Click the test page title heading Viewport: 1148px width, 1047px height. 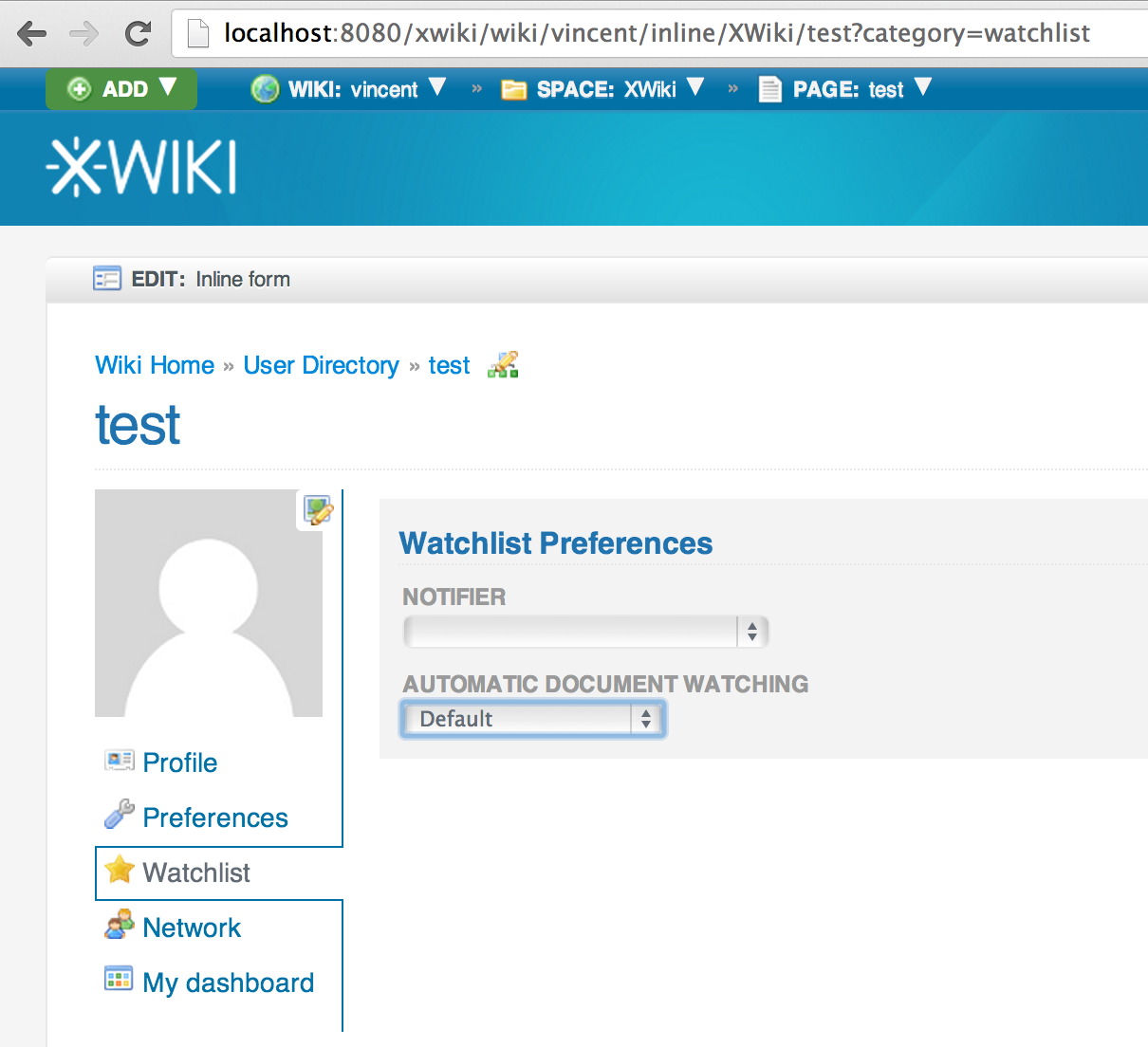pyautogui.click(x=138, y=424)
